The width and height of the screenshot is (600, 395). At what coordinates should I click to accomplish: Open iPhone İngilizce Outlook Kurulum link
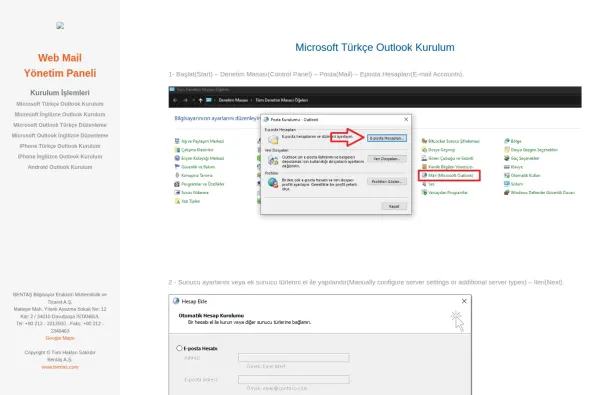(60, 157)
